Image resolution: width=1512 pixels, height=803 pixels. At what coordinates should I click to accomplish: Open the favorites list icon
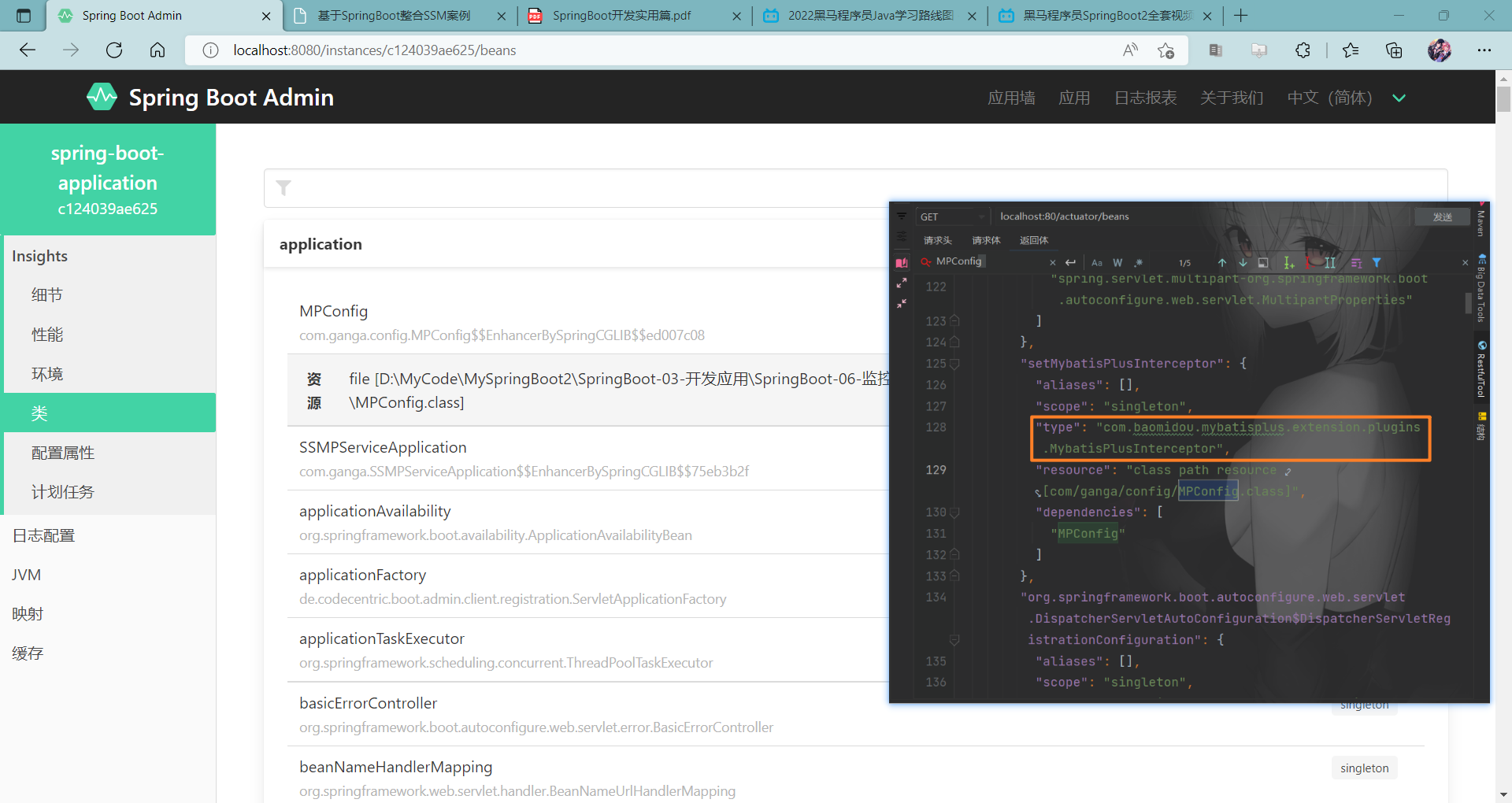pyautogui.click(x=1351, y=50)
